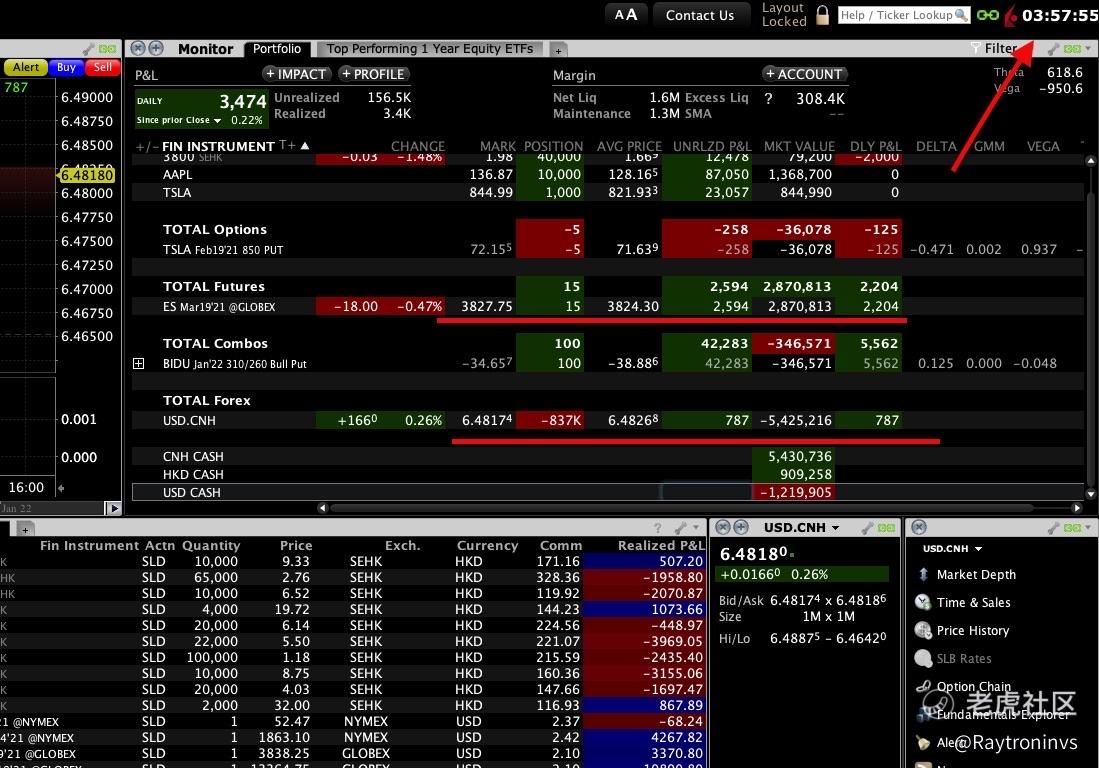Open the Time & Sales link

(974, 603)
